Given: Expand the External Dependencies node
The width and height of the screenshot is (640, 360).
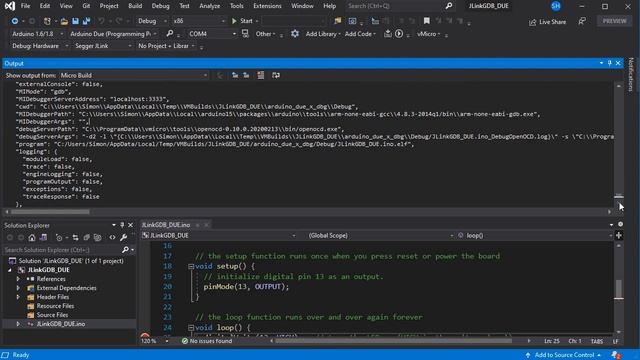Looking at the screenshot, I should (x=18, y=288).
